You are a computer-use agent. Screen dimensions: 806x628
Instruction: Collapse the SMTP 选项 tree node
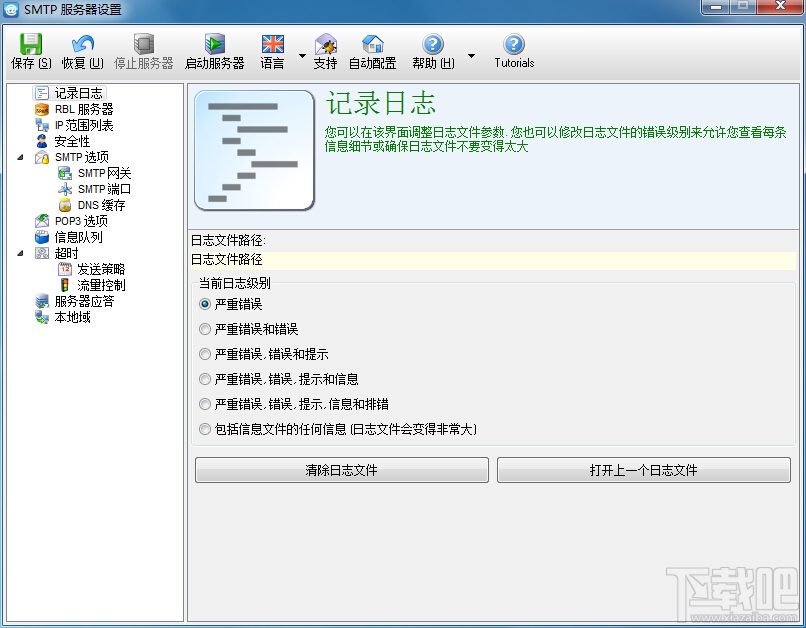[21, 157]
